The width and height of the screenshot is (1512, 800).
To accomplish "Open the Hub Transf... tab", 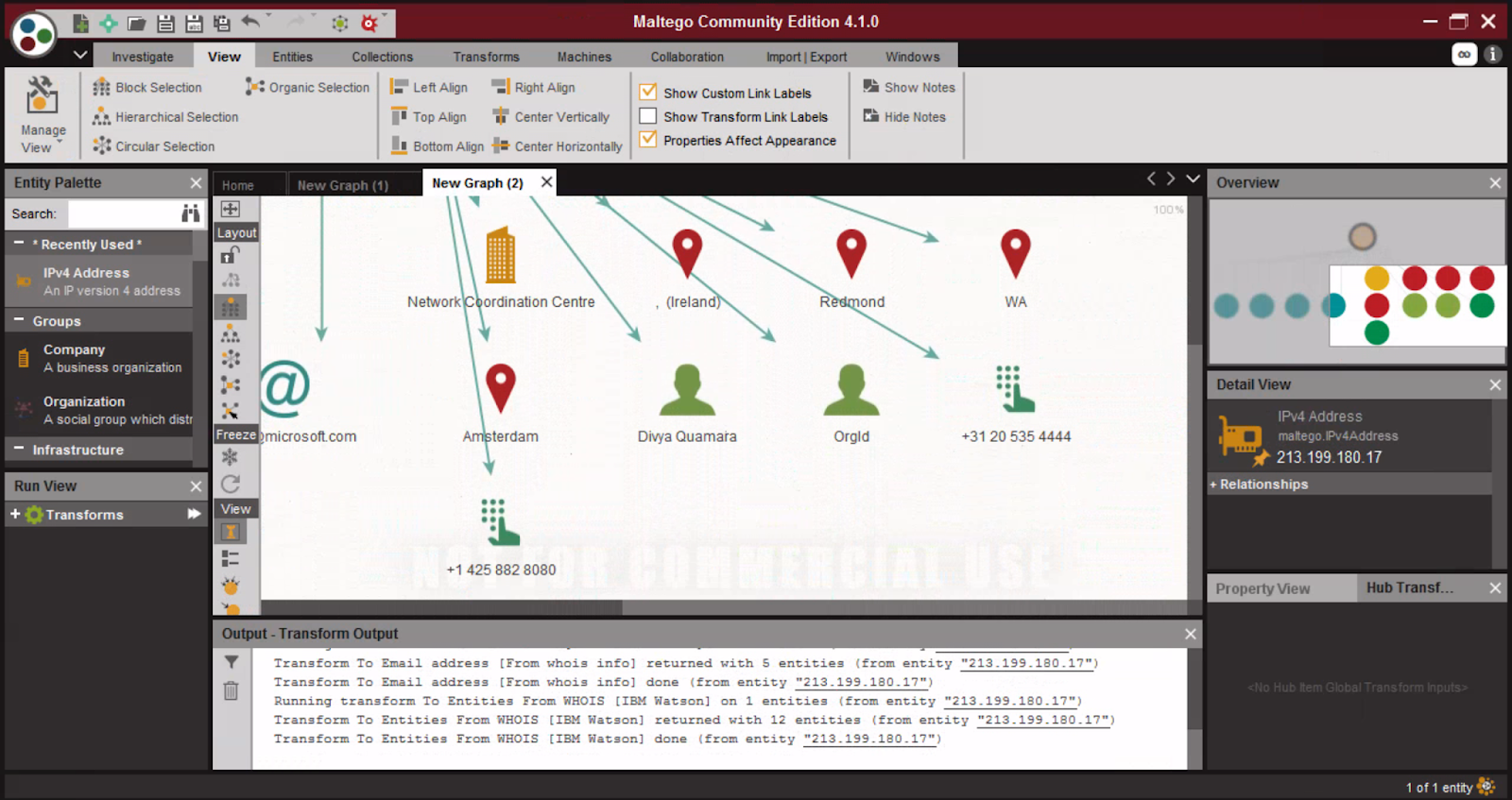I will pos(1410,587).
